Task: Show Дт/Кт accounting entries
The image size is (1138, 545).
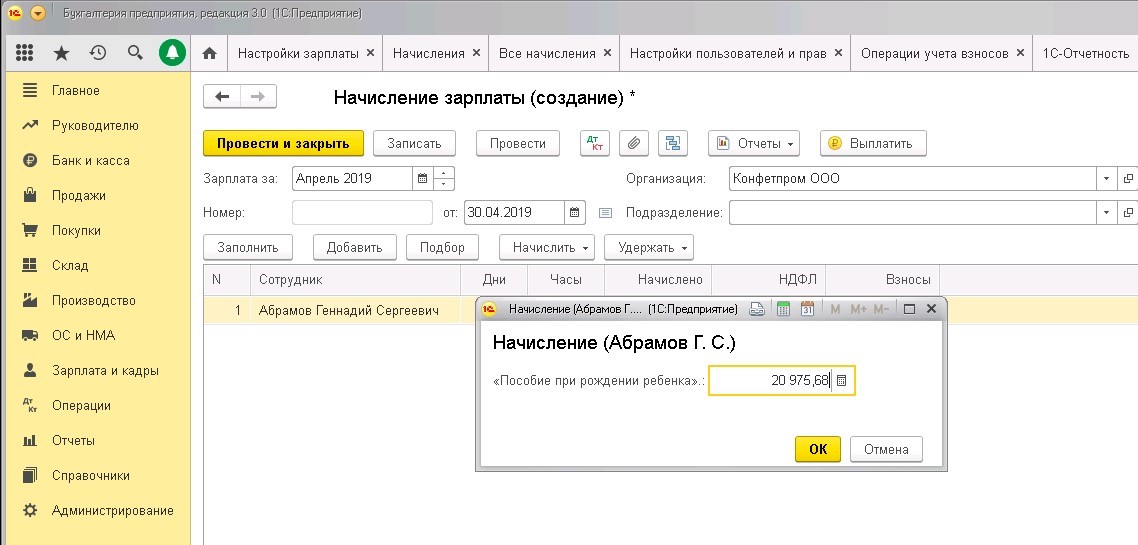Action: [x=595, y=143]
